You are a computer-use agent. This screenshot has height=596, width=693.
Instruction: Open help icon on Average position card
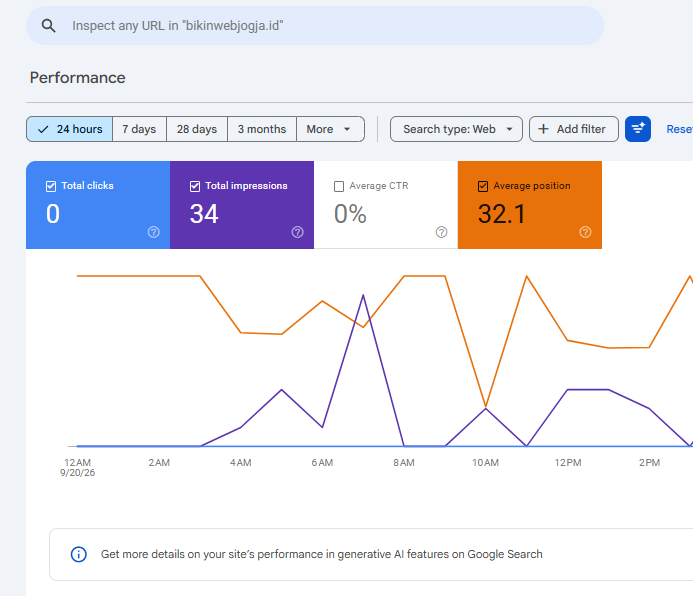tap(585, 232)
